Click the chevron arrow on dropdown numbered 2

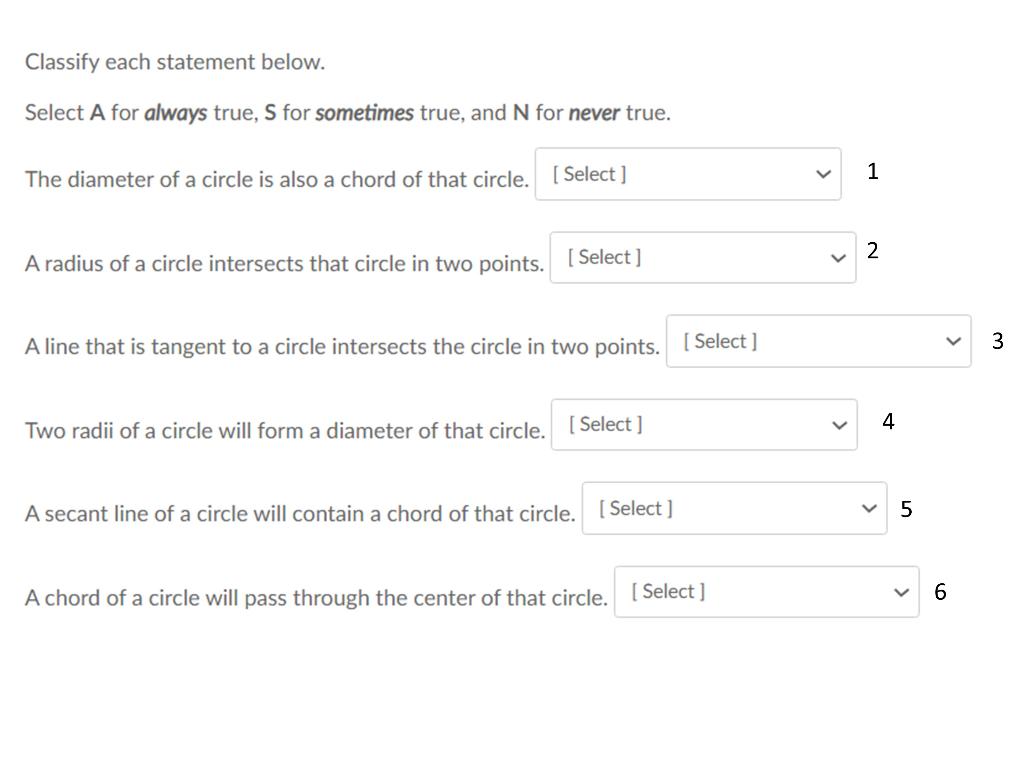pyautogui.click(x=838, y=258)
